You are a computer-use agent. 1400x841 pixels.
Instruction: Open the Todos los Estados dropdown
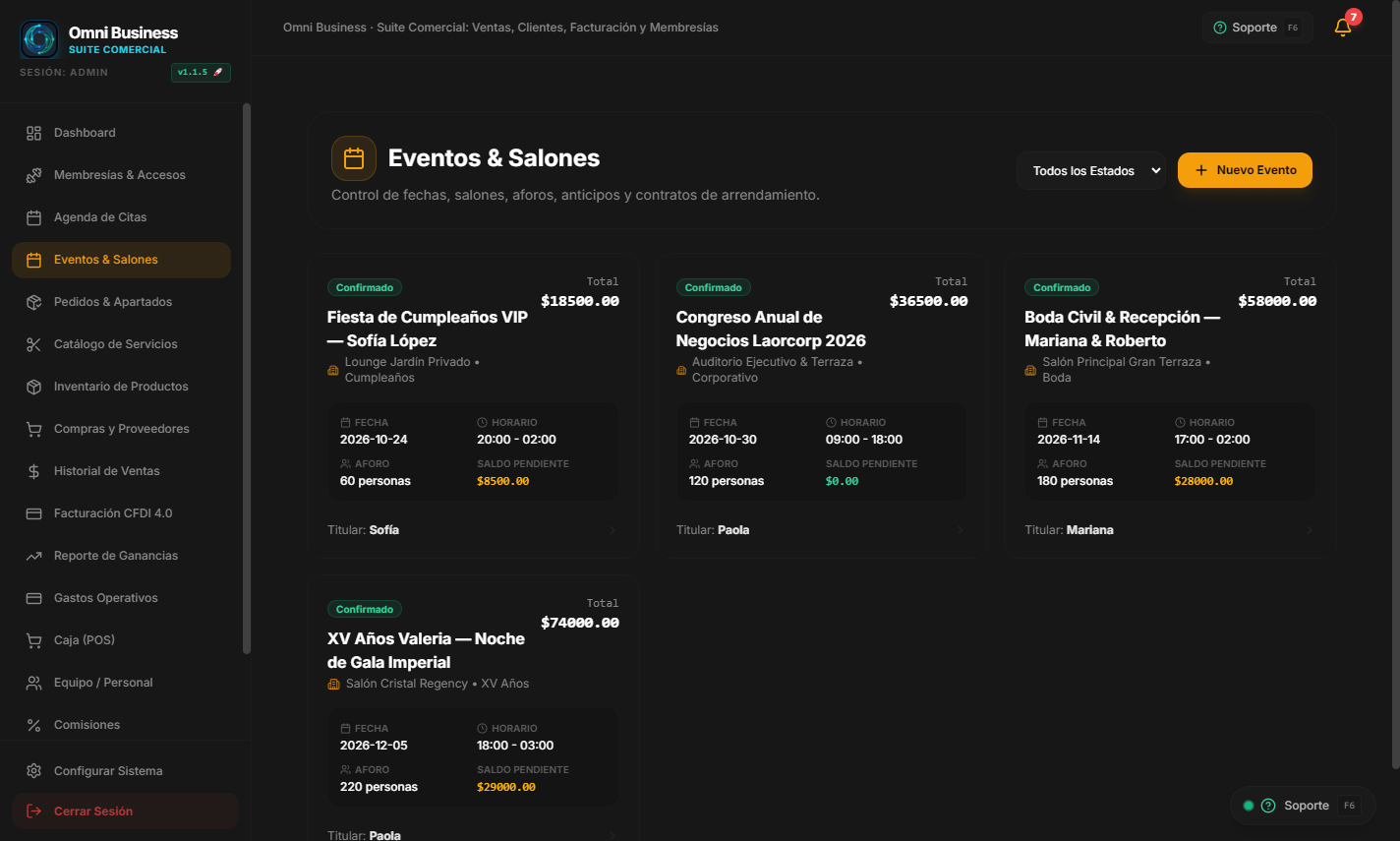point(1091,171)
